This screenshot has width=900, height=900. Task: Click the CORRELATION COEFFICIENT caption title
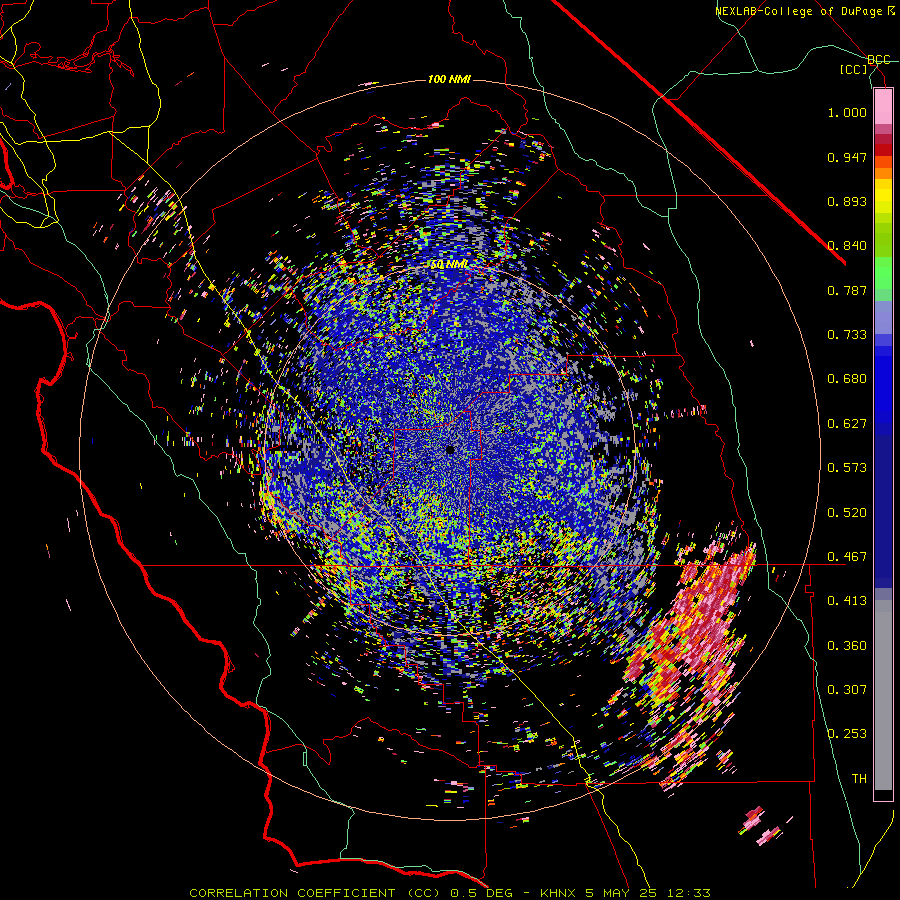point(292,893)
